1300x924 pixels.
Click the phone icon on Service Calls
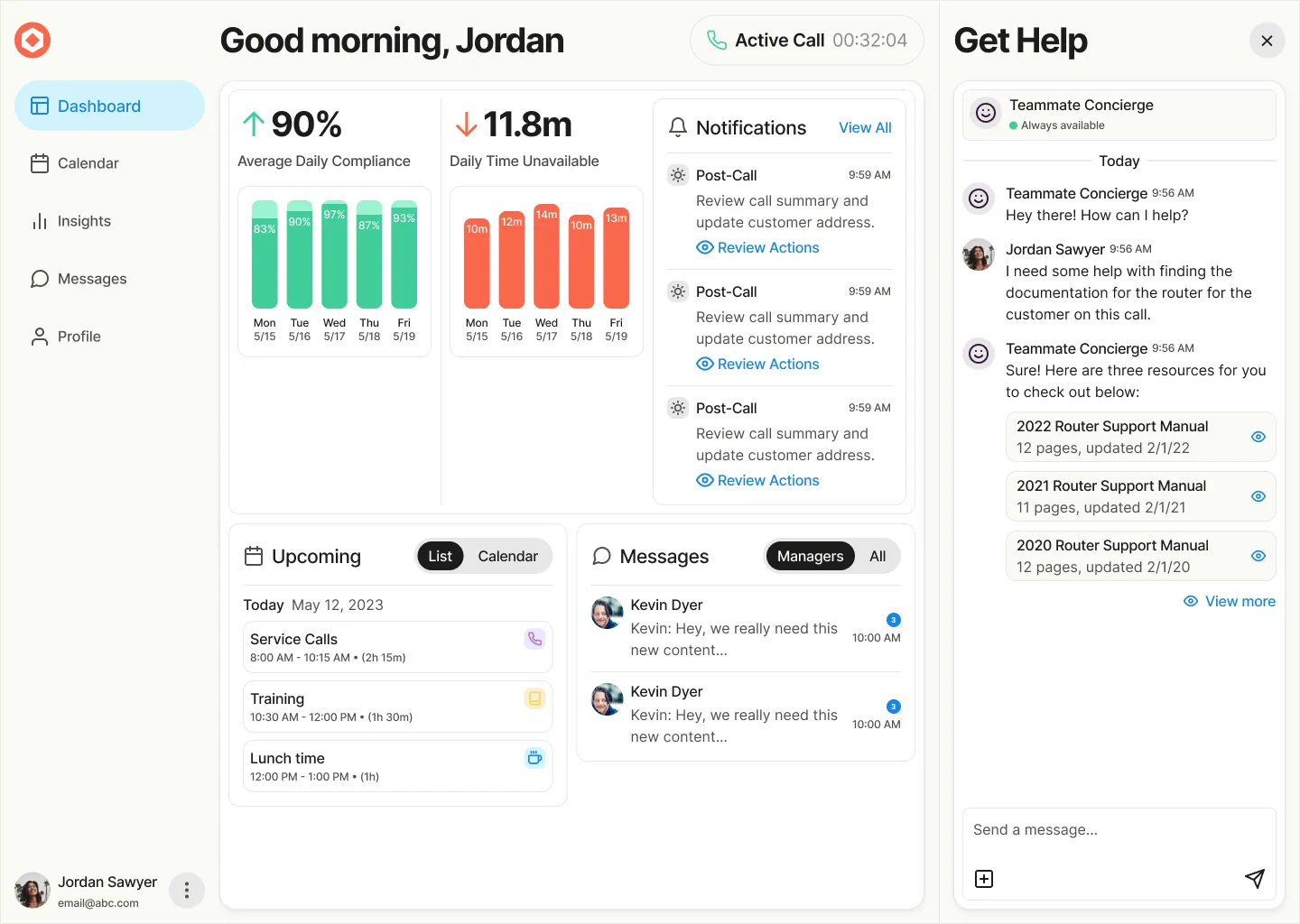pos(534,639)
